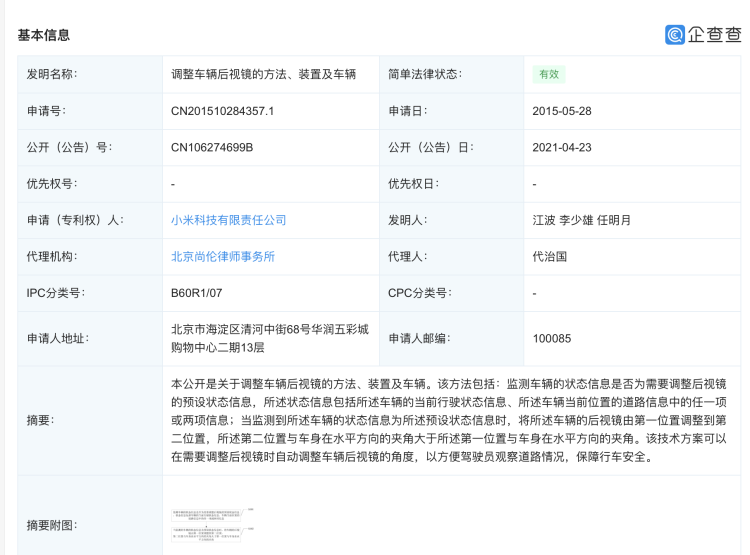Click the postal code 100085
This screenshot has height=555, width=750.
click(552, 339)
